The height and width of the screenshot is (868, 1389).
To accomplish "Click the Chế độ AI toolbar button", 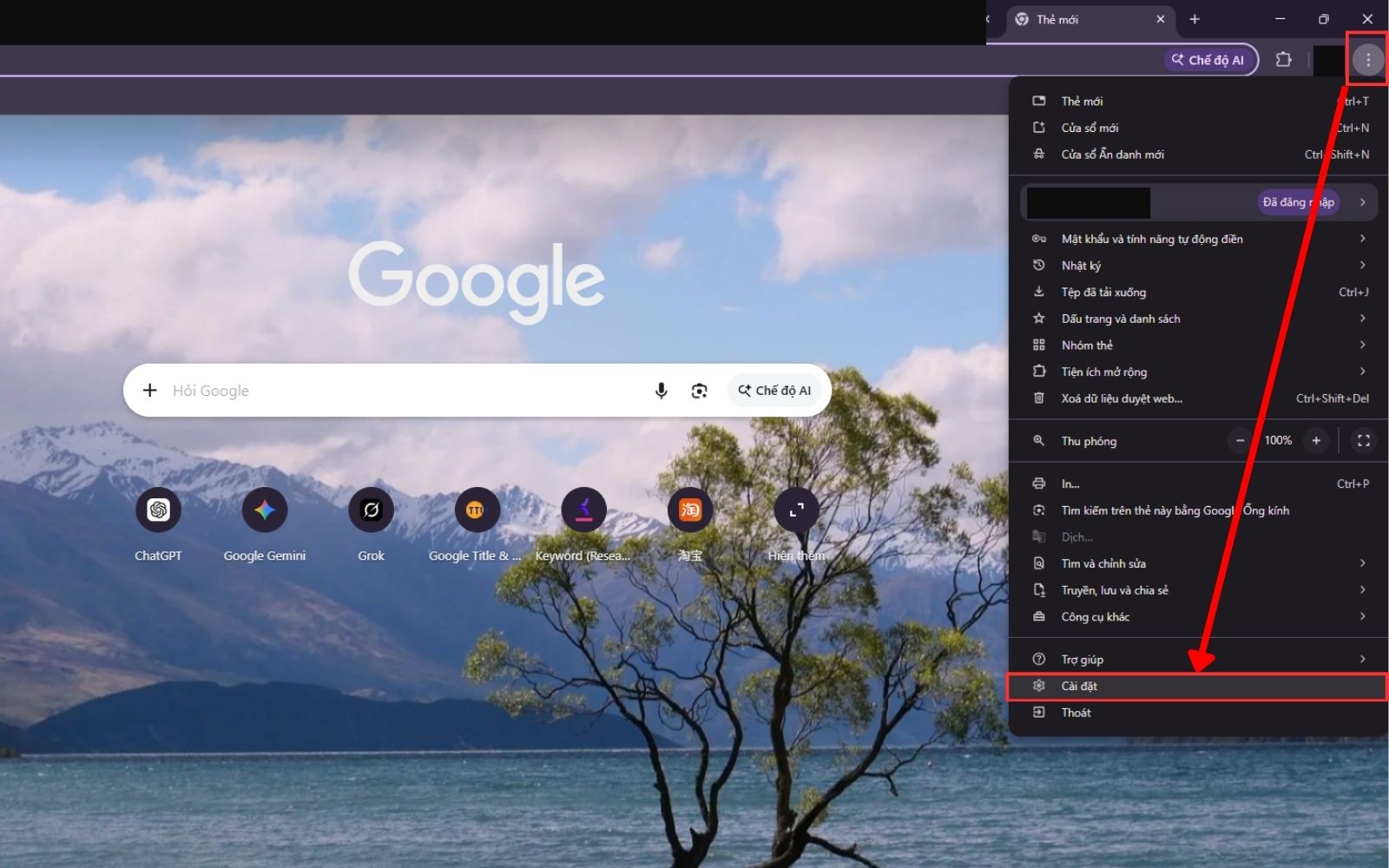I will 1210,60.
